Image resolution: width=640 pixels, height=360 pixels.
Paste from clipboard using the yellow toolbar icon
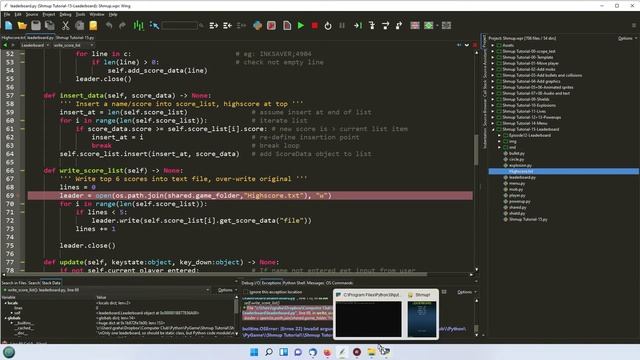pyautogui.click(x=93, y=25)
